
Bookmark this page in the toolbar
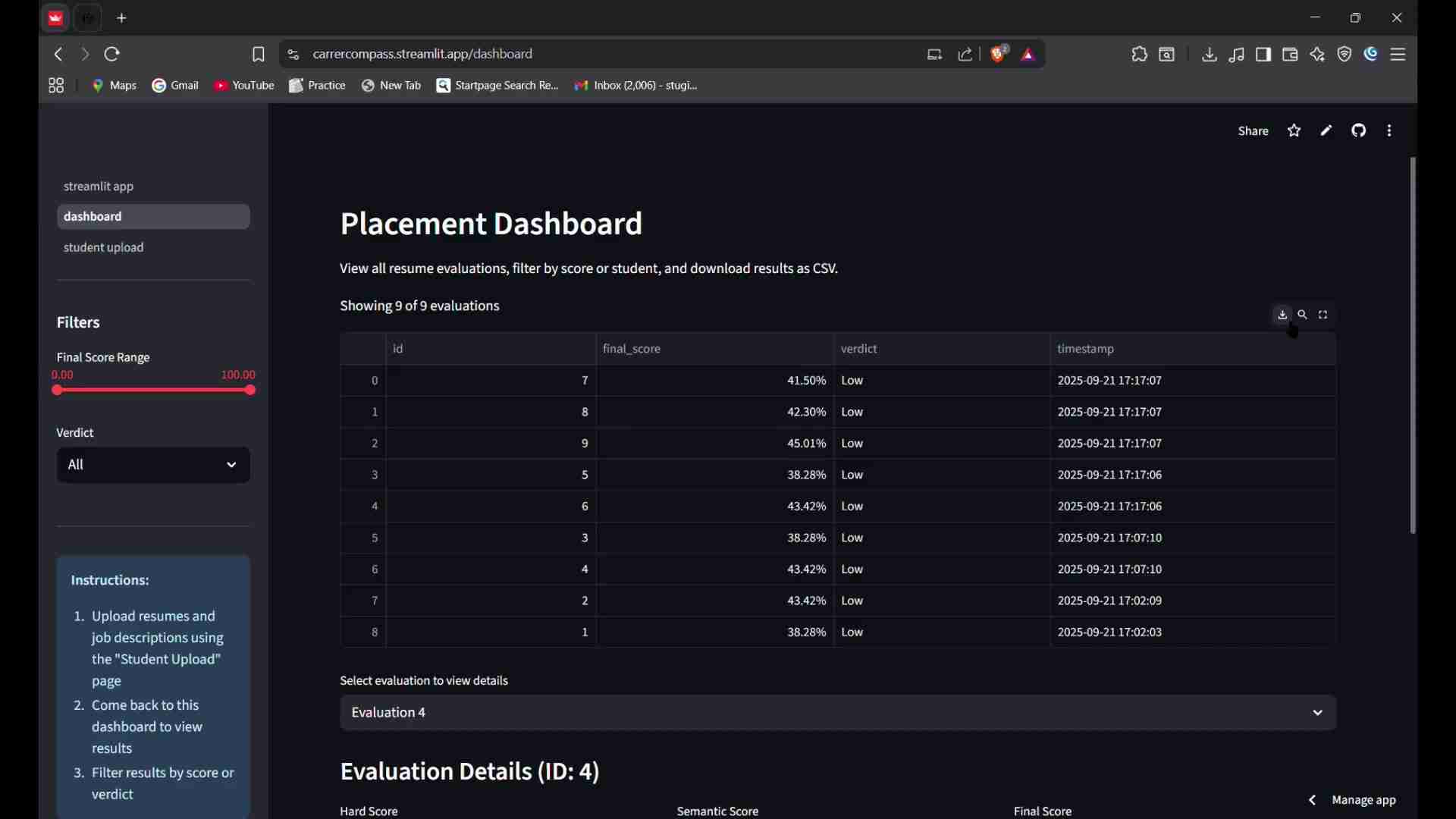click(x=259, y=55)
